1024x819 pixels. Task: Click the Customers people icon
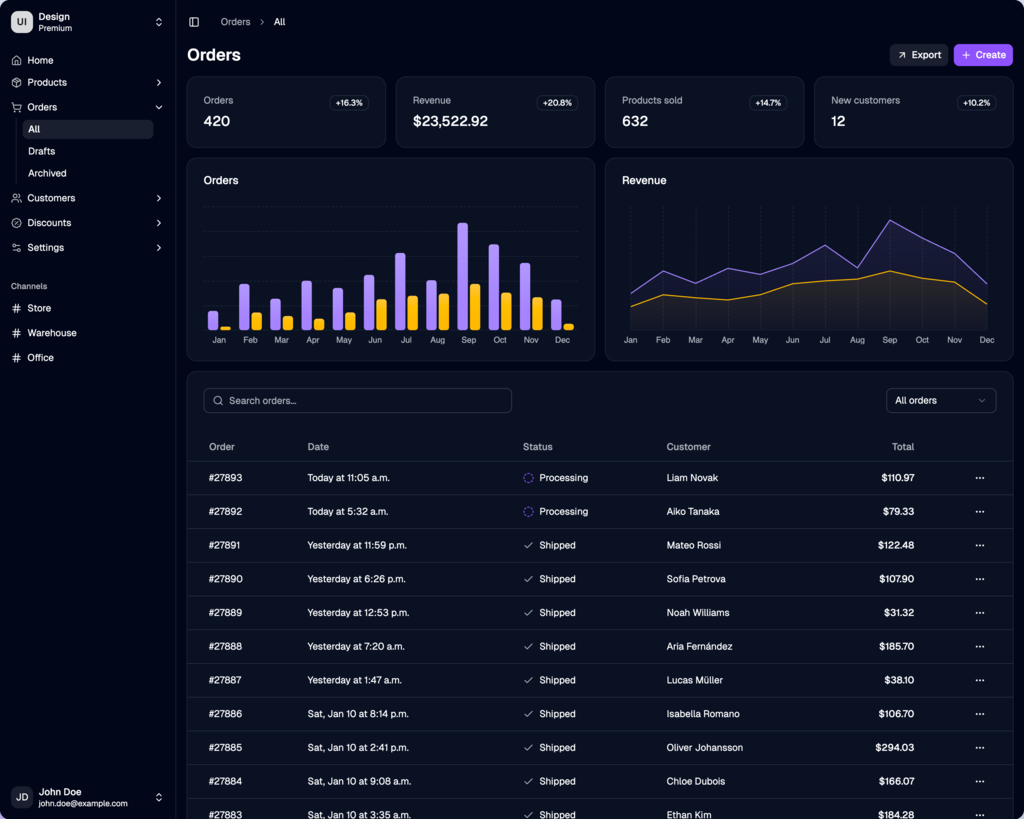pos(16,198)
